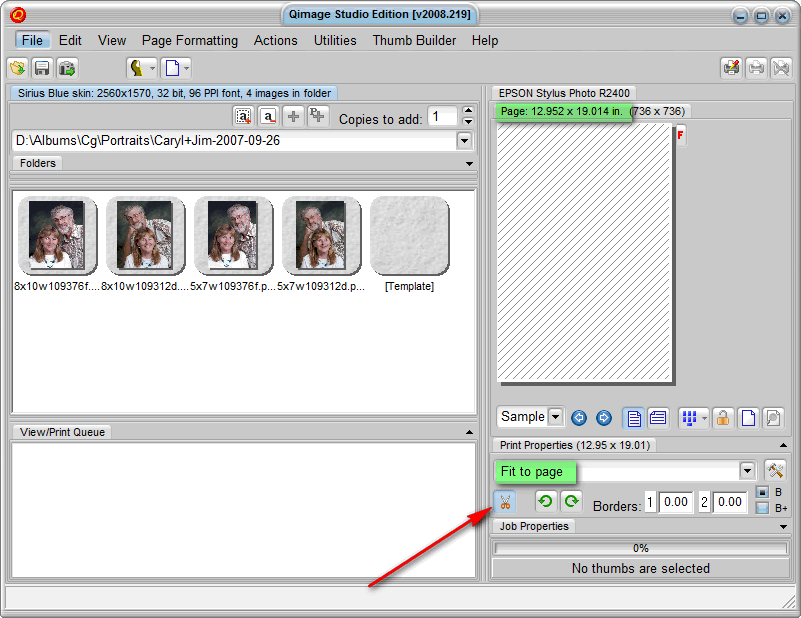Image resolution: width=801 pixels, height=618 pixels.
Task: Decrease copies to add with down arrow
Action: click(468, 122)
